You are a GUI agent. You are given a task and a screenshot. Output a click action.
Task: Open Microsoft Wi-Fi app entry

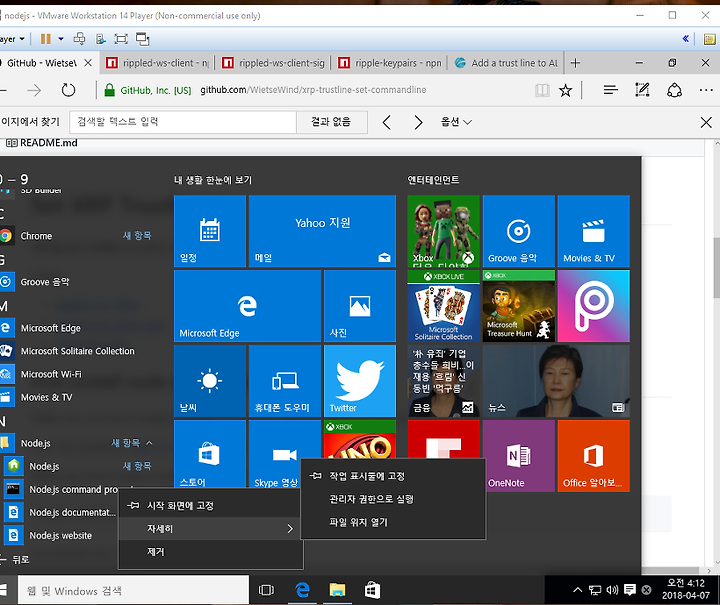point(78,374)
